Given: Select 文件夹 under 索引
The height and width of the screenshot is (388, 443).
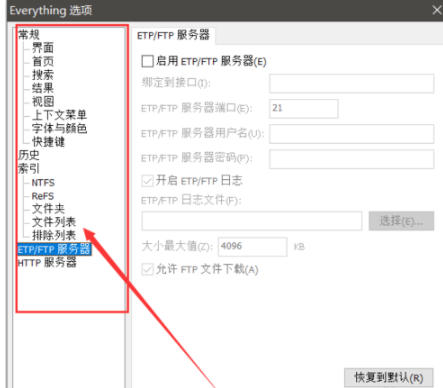Looking at the screenshot, I should (48, 209).
